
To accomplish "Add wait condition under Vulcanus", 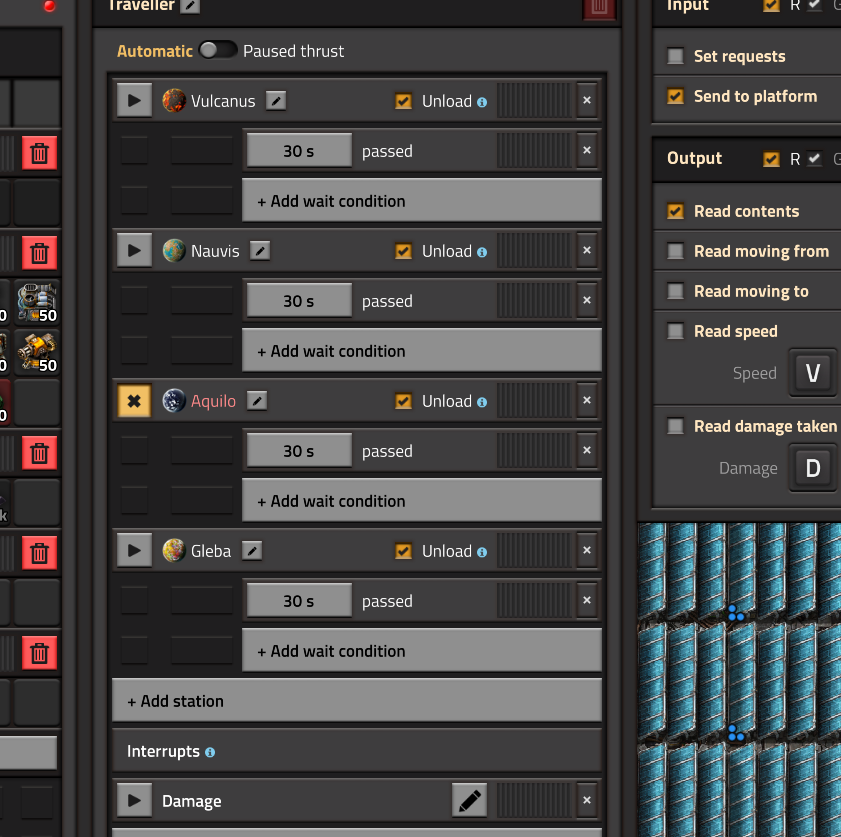I will (422, 201).
